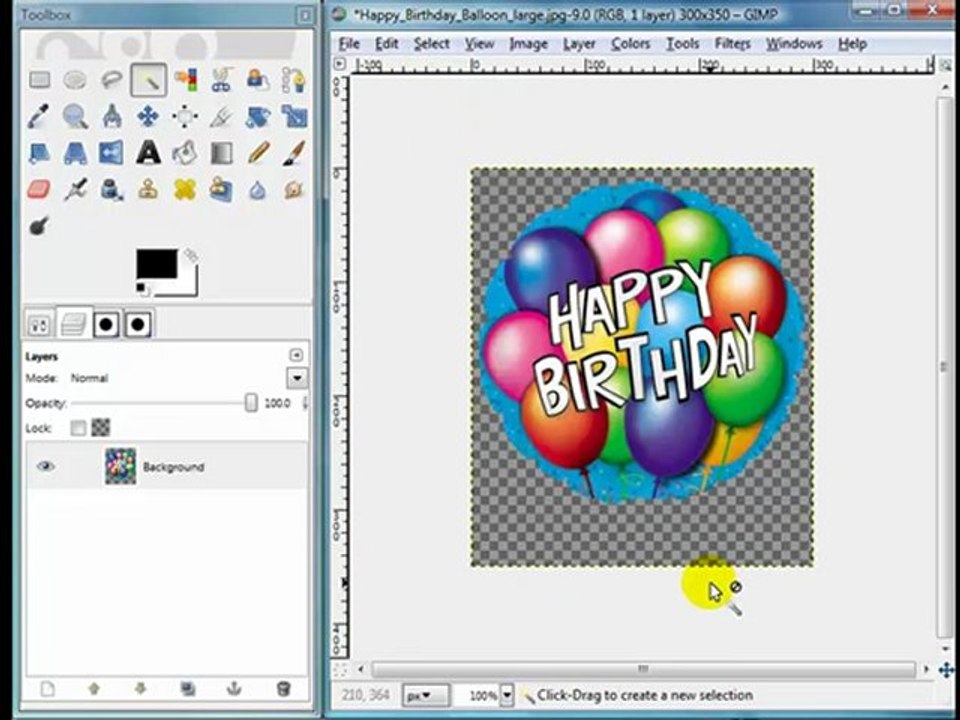Select the Dodge/Burn tool
This screenshot has width=960, height=720.
click(x=39, y=226)
